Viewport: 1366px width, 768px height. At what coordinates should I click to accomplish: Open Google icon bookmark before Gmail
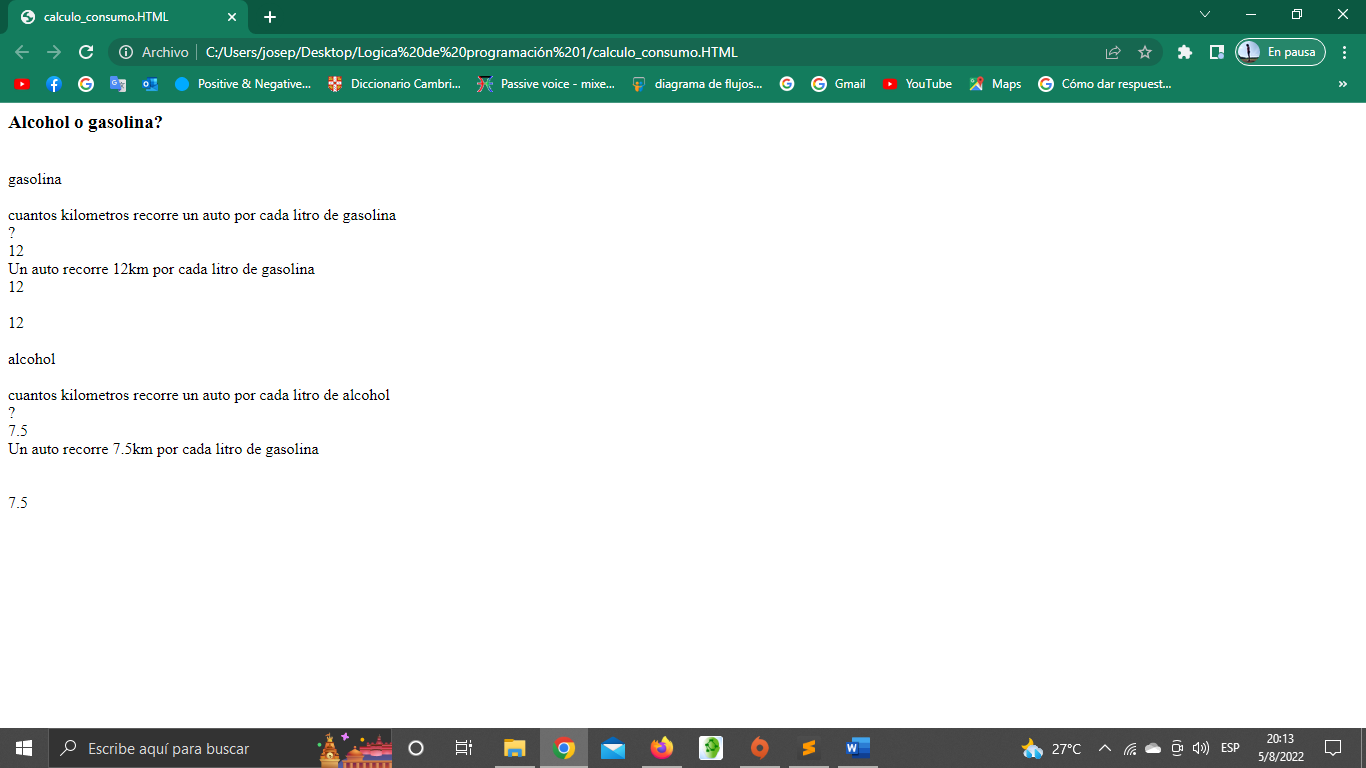(x=787, y=84)
